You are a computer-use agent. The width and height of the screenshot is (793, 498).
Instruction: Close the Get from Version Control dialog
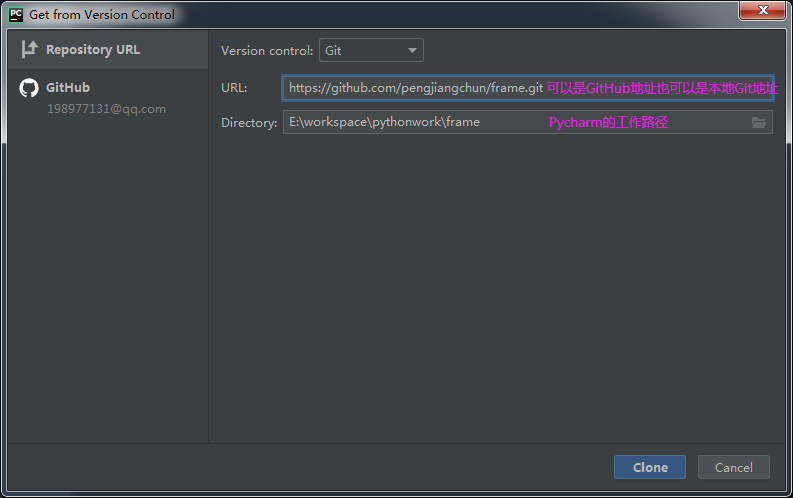763,10
